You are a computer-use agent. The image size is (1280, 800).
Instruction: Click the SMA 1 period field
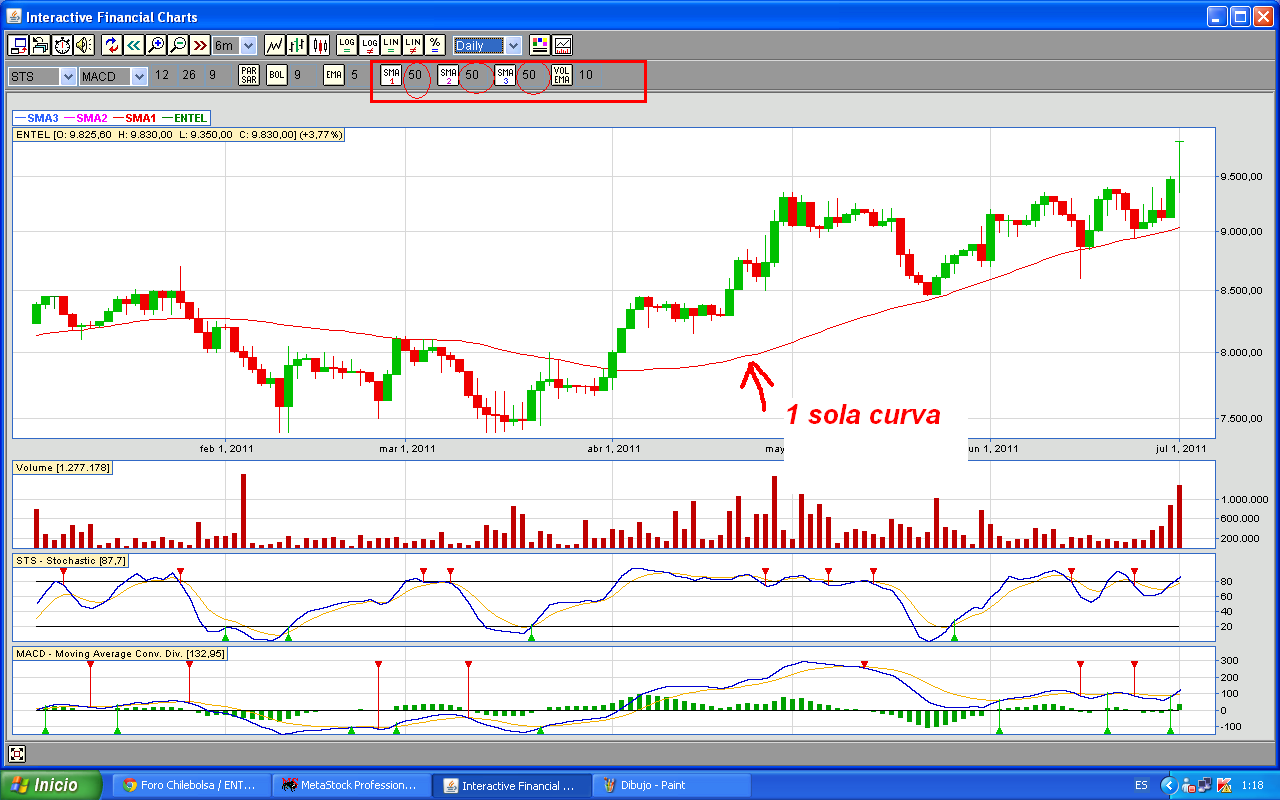(415, 75)
